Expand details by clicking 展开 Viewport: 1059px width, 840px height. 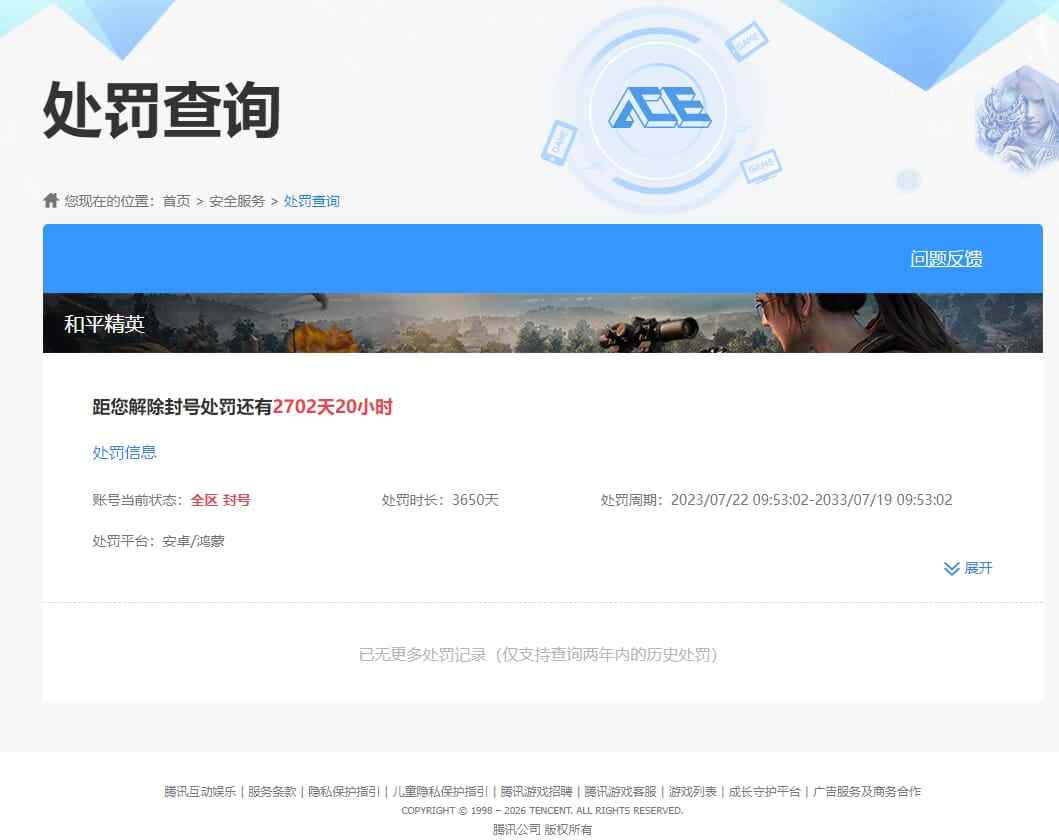click(975, 568)
